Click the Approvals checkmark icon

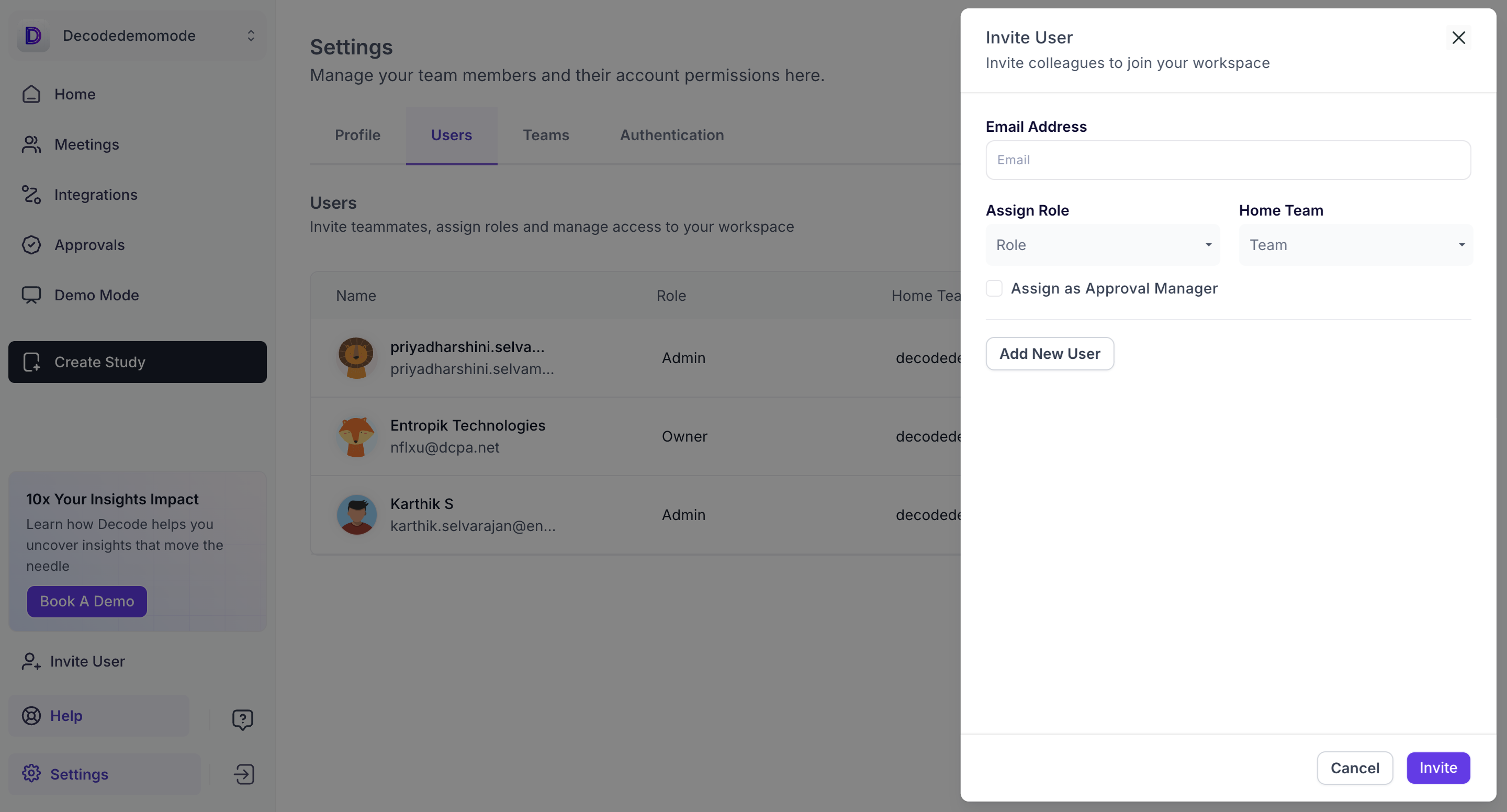pyautogui.click(x=31, y=245)
